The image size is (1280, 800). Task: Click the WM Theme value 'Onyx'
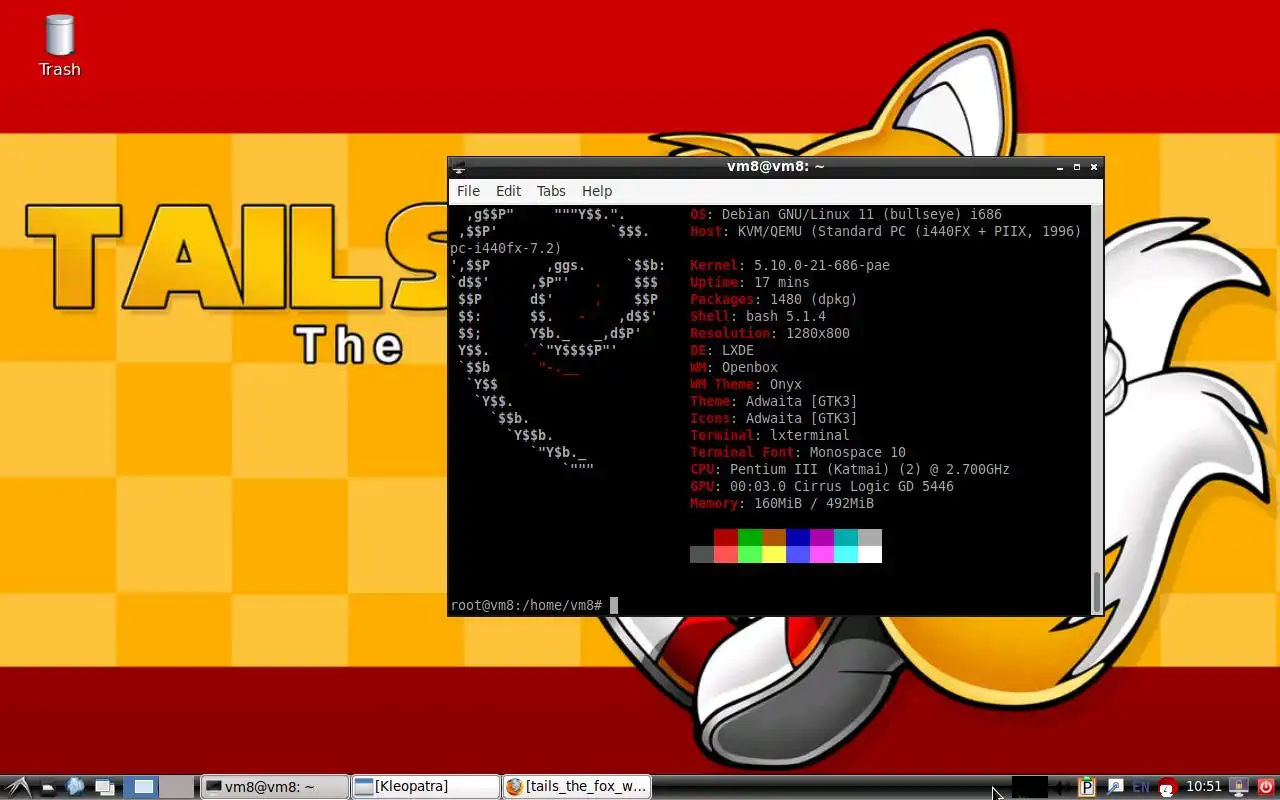[x=785, y=384]
